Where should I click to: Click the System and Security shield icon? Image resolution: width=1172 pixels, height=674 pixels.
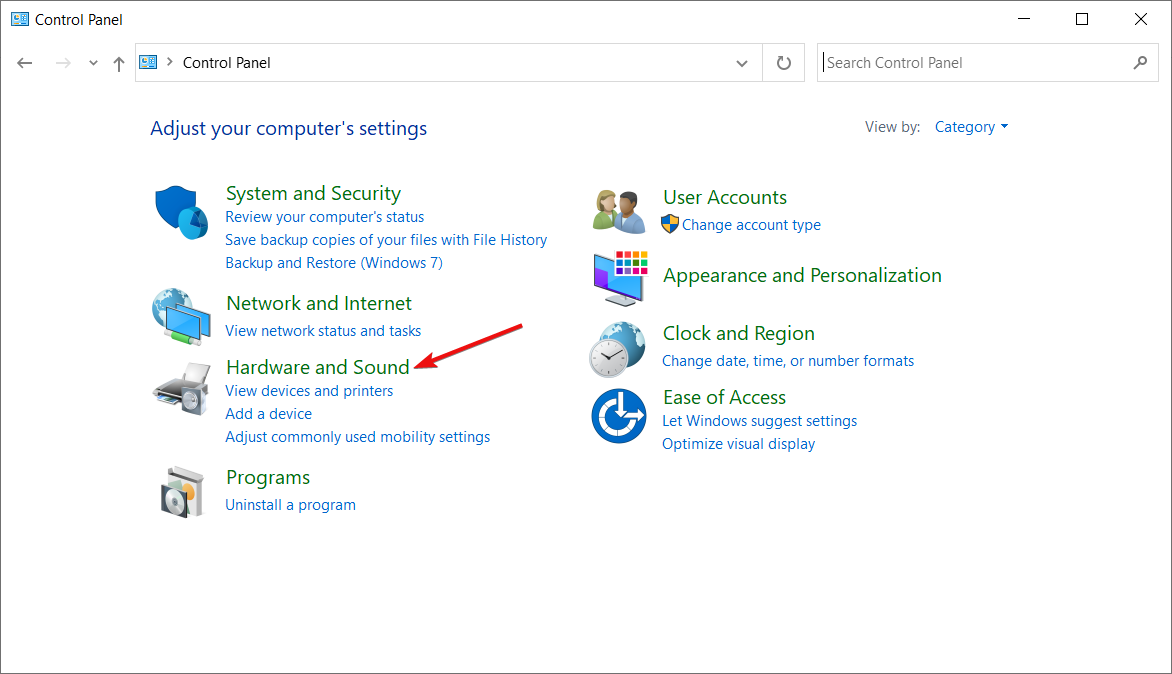(x=181, y=212)
